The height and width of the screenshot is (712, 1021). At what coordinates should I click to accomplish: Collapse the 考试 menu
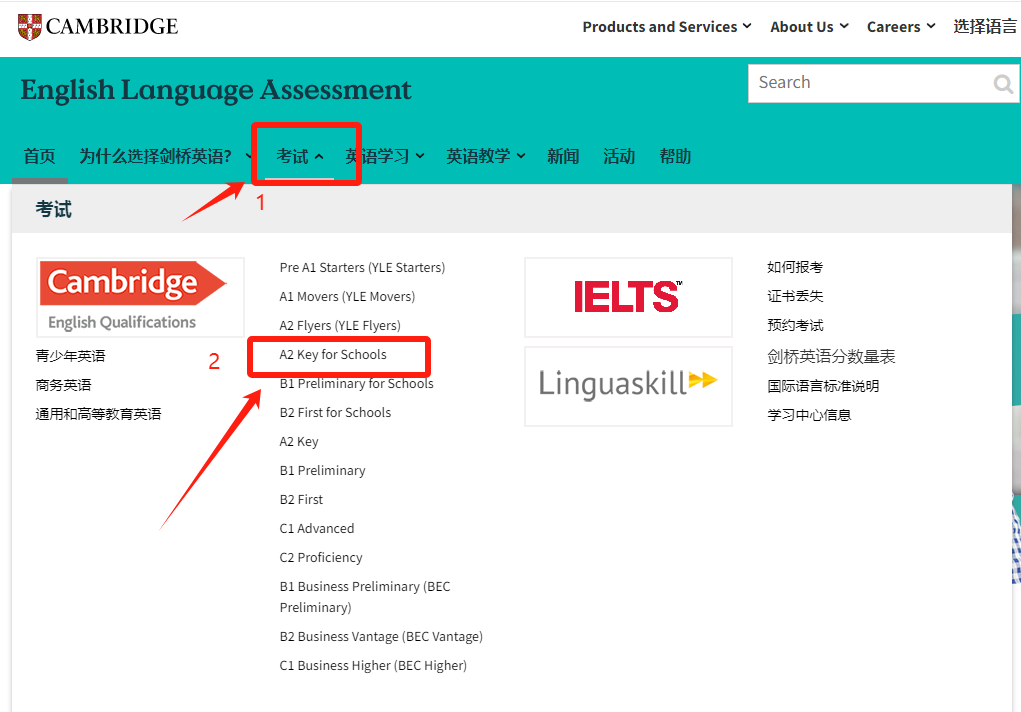300,157
